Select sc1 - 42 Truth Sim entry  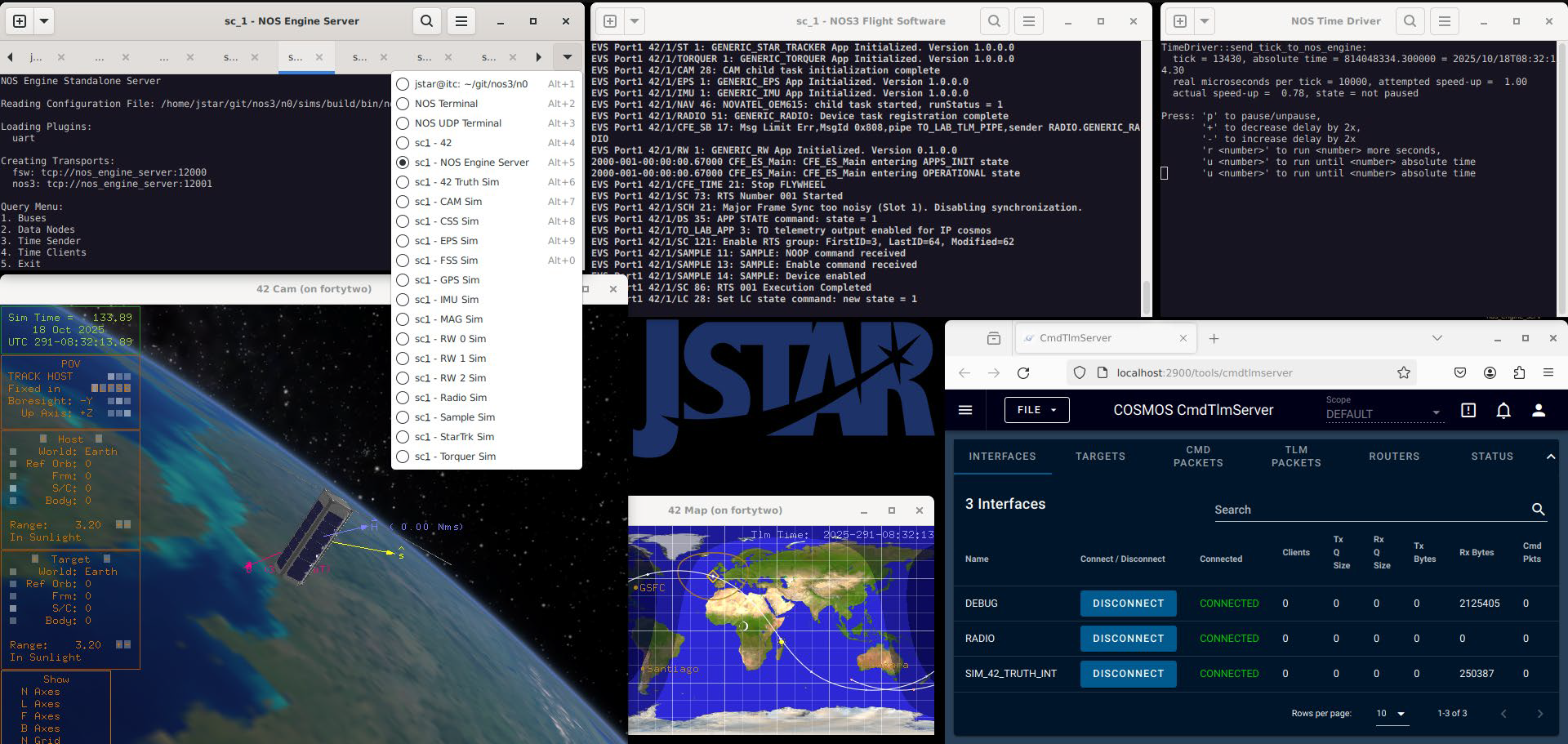coord(486,182)
